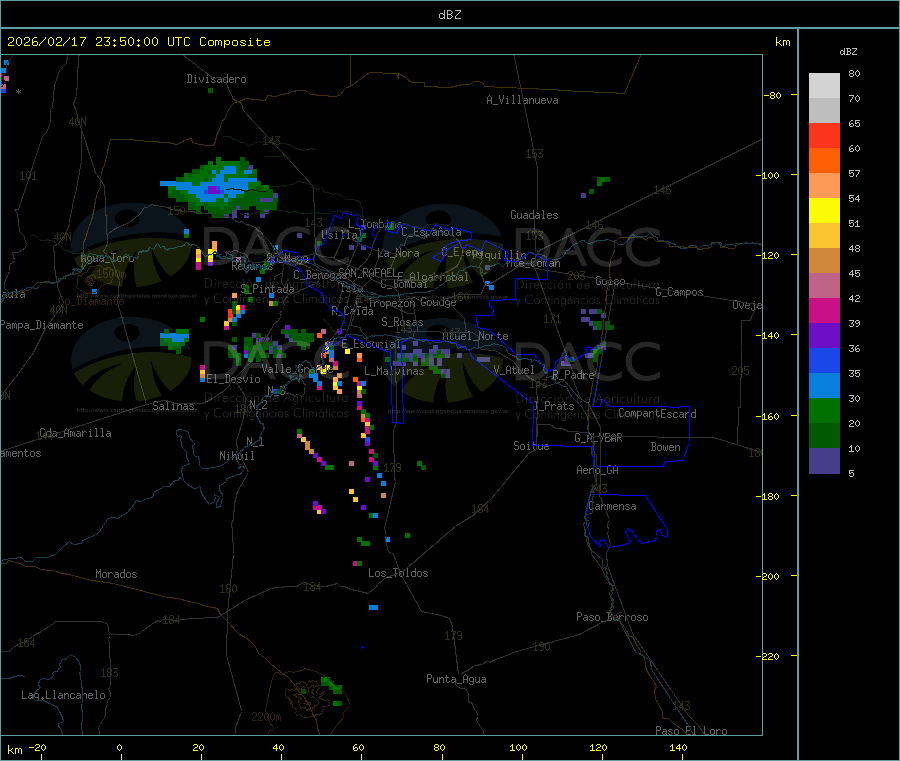Choose the gold 48-51 dBZ legend swatch
Screen dimensions: 900x761
pyautogui.click(x=824, y=236)
